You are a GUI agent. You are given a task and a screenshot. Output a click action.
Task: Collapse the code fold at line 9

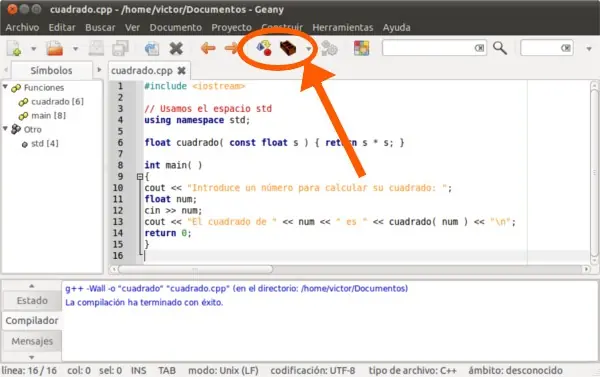pos(140,176)
